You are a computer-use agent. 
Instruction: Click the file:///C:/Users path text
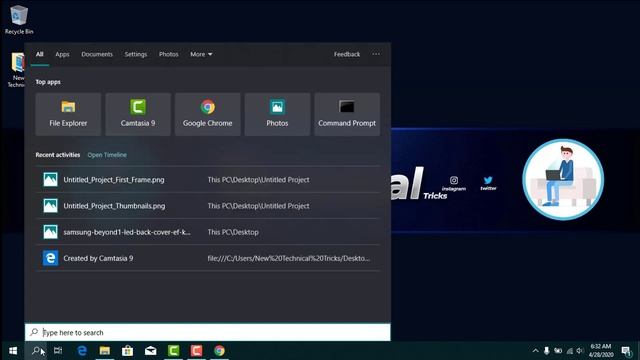pos(289,258)
